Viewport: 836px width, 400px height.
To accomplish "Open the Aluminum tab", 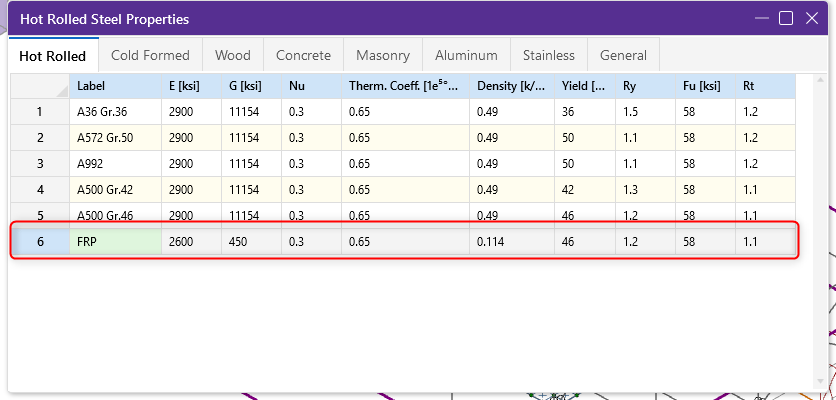I will click(466, 55).
